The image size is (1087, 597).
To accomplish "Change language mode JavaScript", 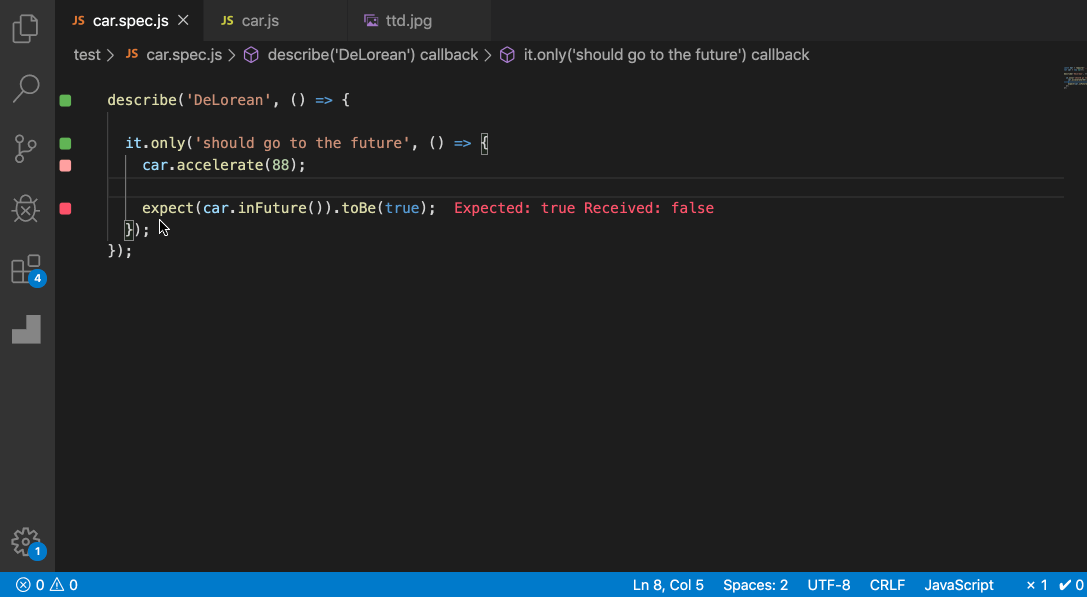I will [x=959, y=585].
